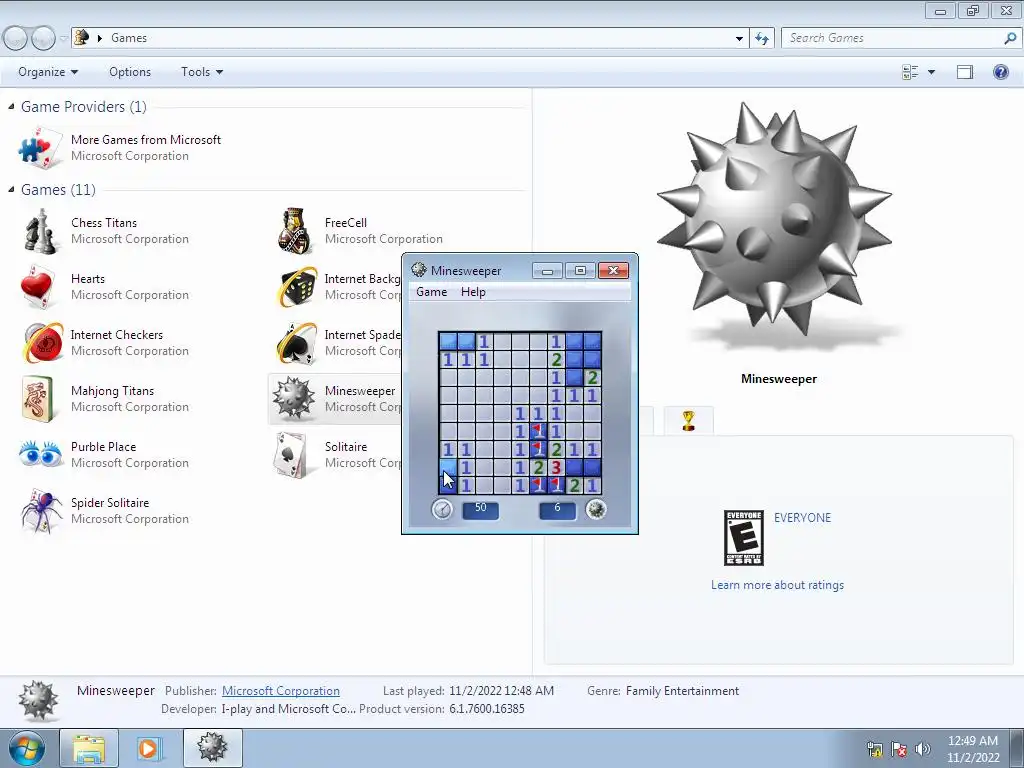Screen dimensions: 1024x768
Task: Click the large Minesweeper preview image
Action: pyautogui.click(x=775, y=220)
